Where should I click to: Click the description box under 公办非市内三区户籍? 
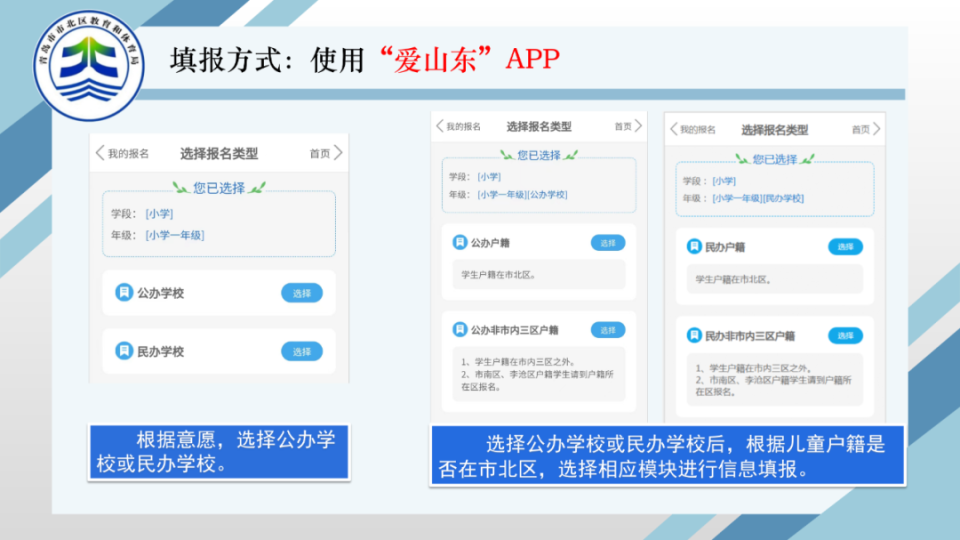(539, 374)
